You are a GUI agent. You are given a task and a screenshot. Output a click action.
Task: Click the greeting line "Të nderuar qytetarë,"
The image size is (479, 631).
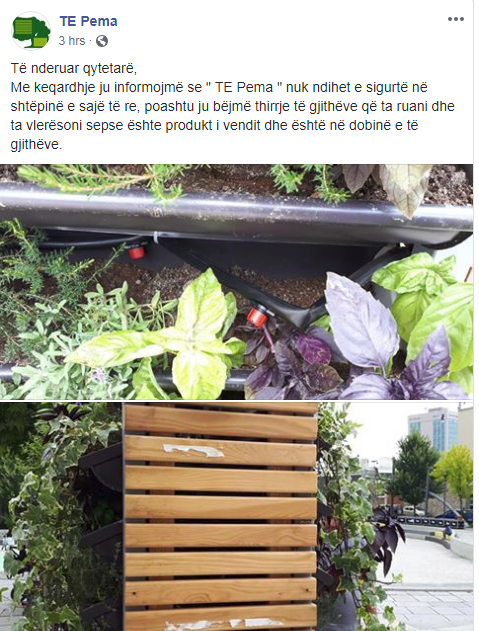pyautogui.click(x=74, y=69)
